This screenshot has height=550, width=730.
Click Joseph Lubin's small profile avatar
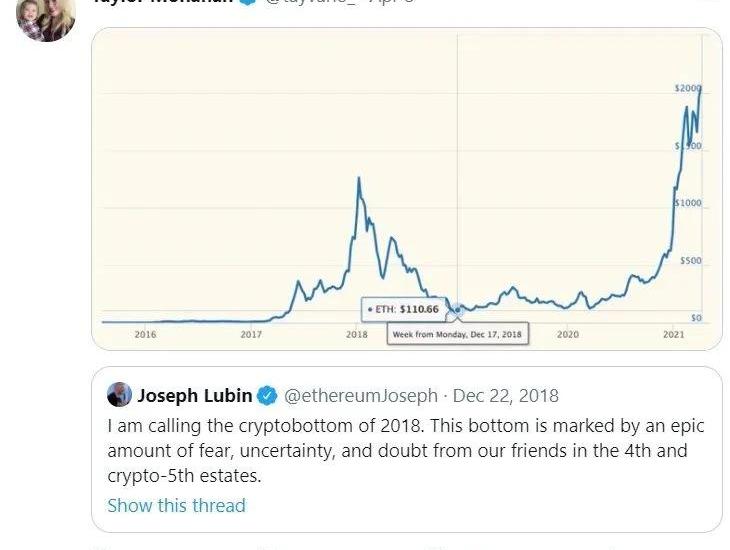[120, 395]
